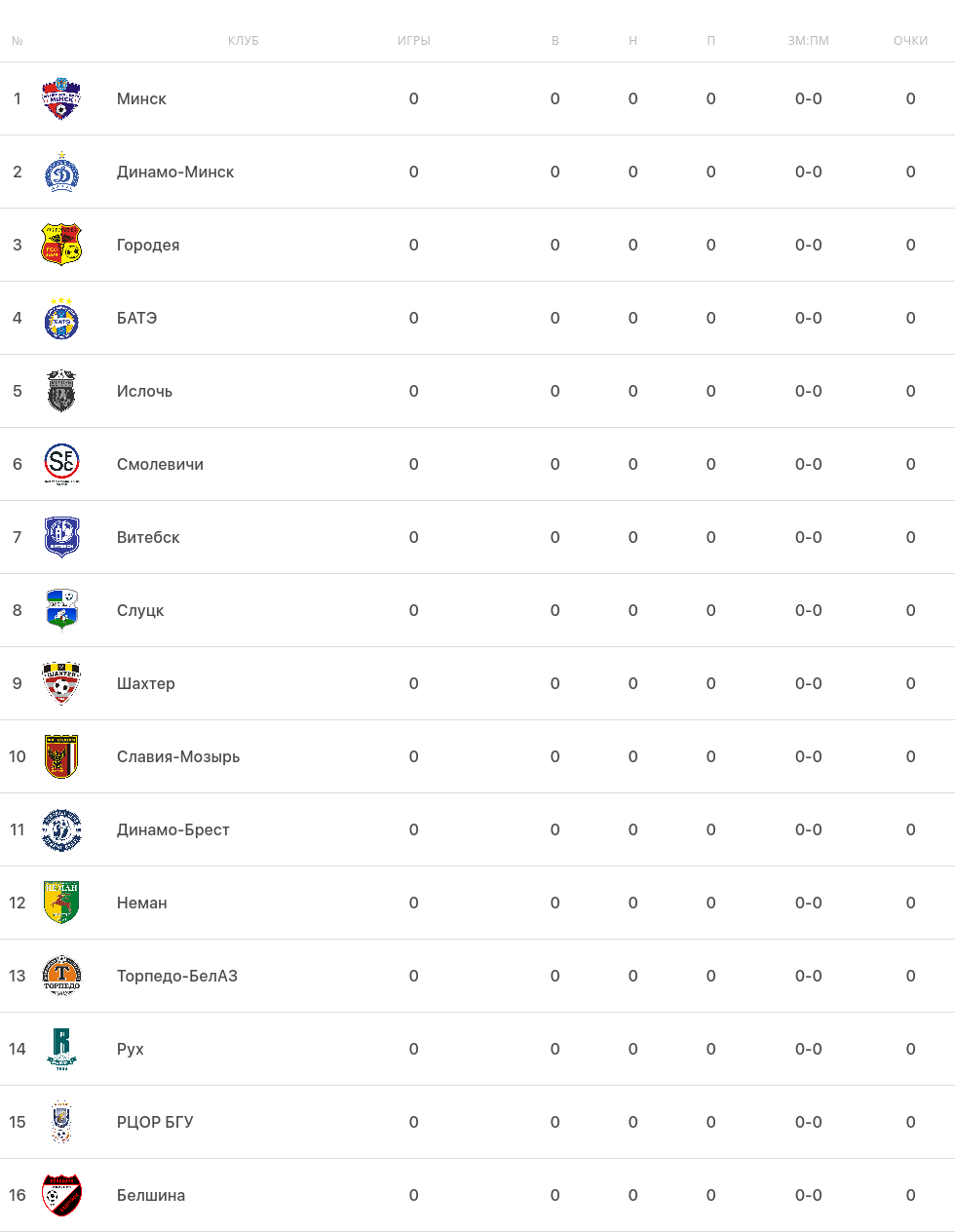Click the БАТЭ club logo
Screen dimensions: 955x1232
coord(61,318)
